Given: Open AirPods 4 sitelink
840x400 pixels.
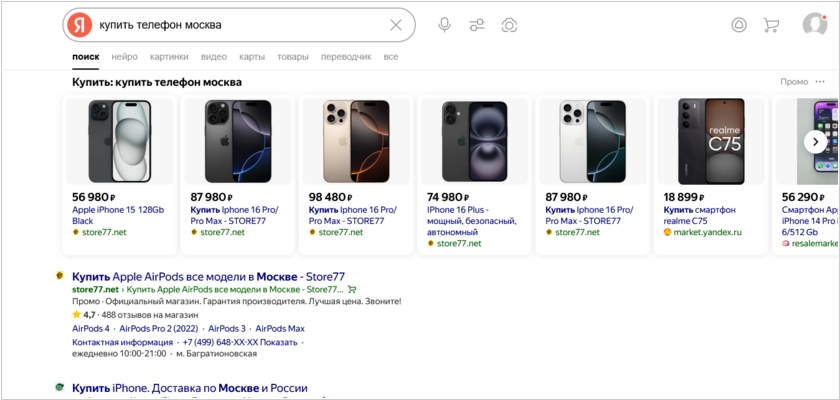Looking at the screenshot, I should click(x=91, y=329).
